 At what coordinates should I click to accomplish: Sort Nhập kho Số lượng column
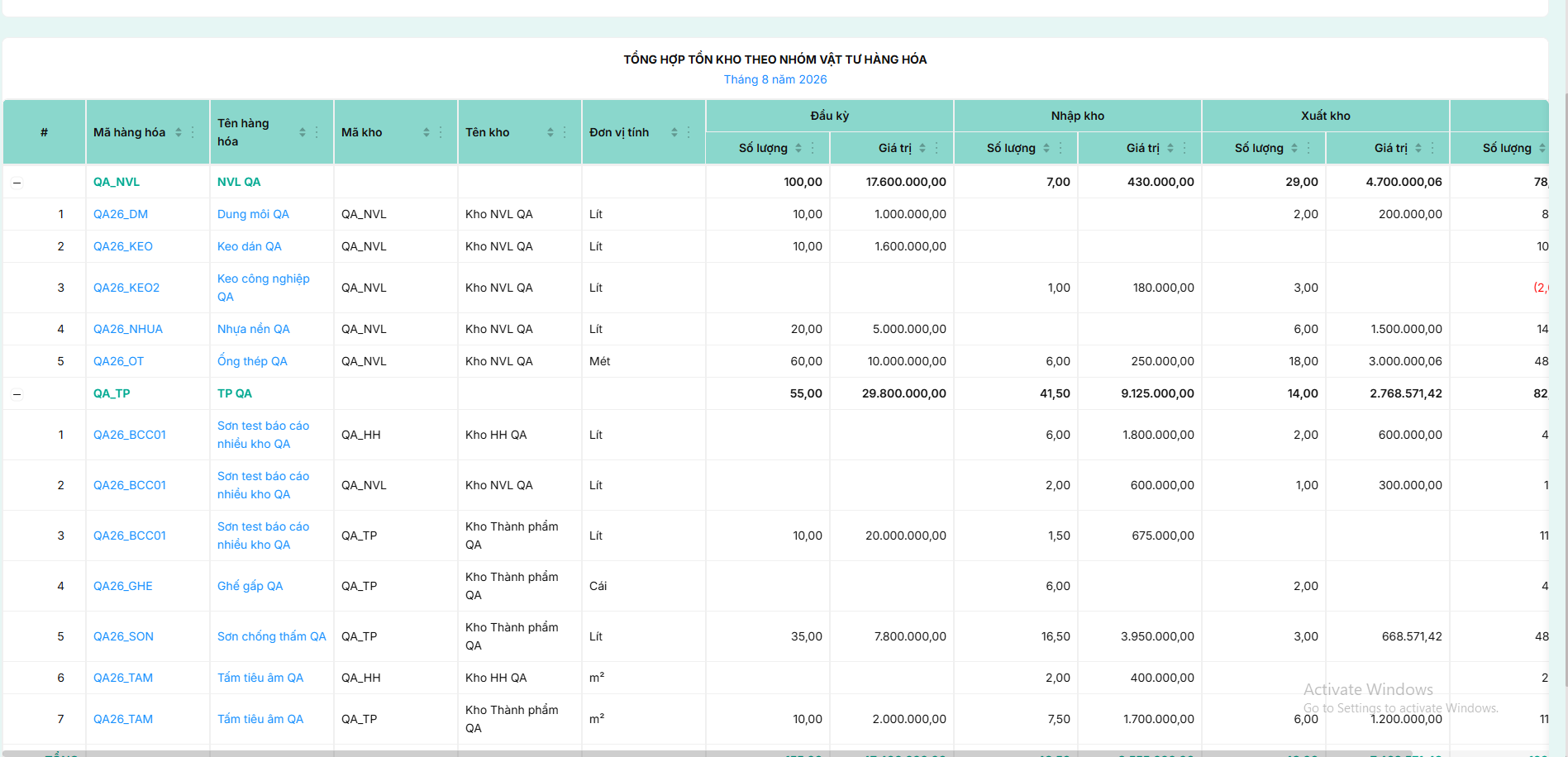tap(1046, 148)
